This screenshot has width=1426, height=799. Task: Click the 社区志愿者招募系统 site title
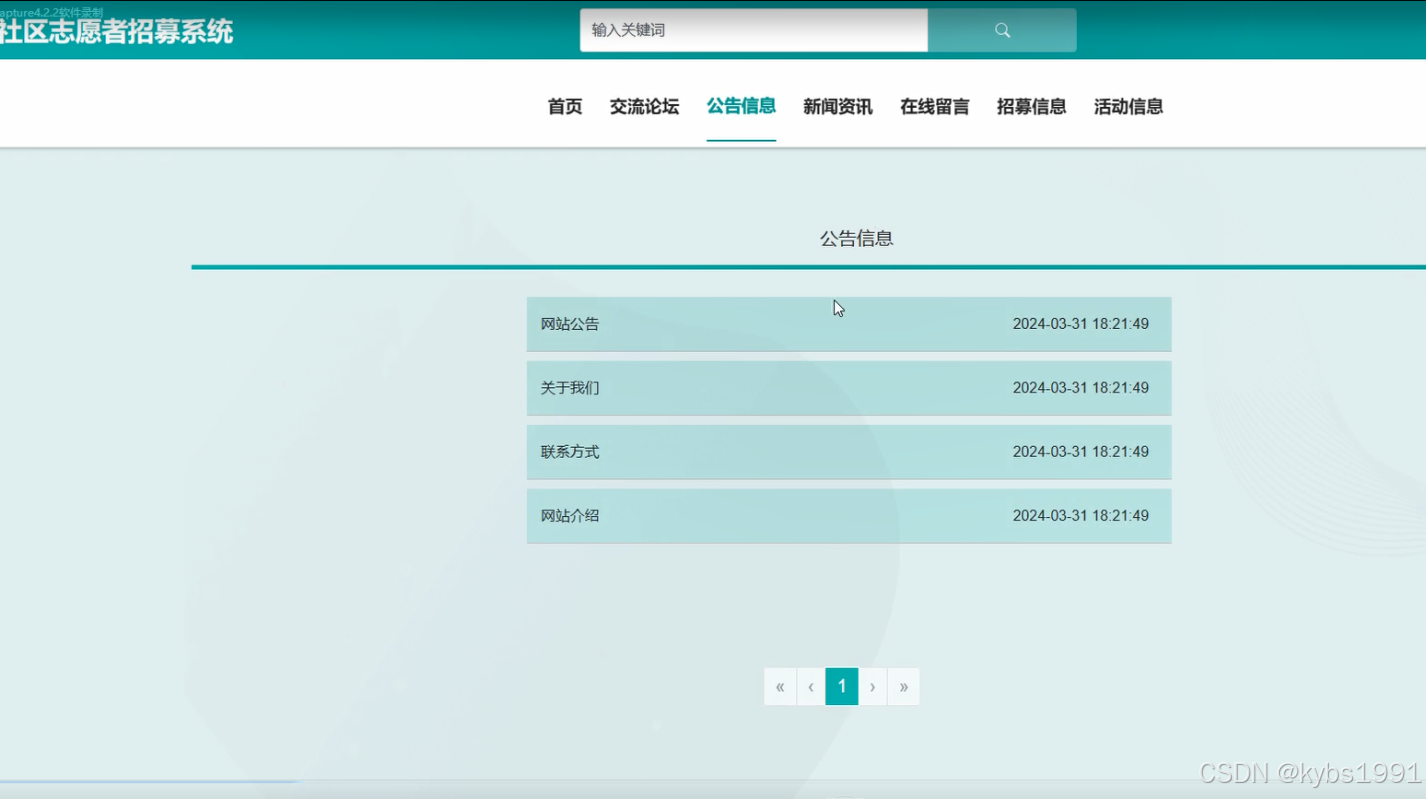[116, 32]
